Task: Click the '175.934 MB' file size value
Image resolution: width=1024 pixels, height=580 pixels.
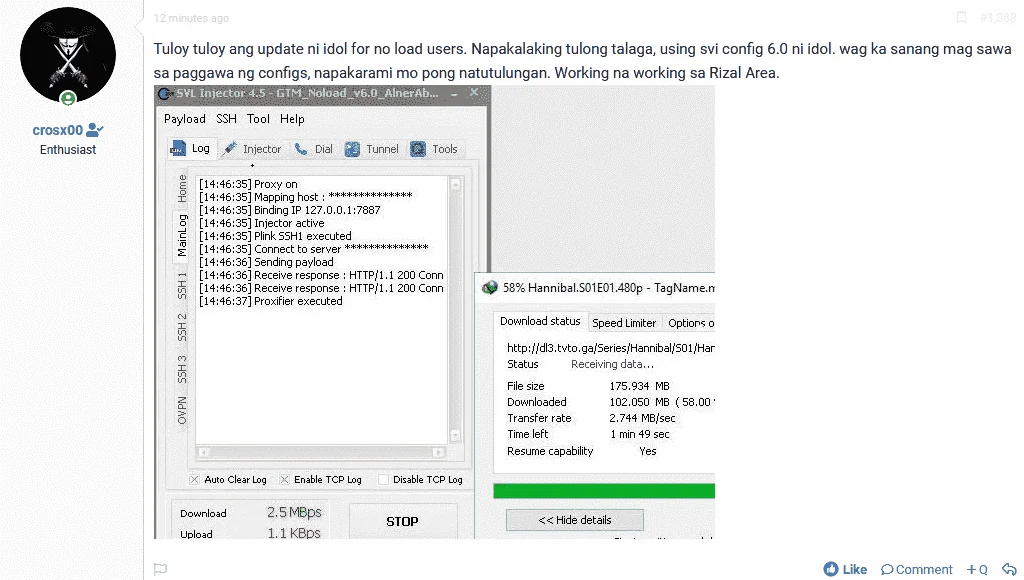Action: pyautogui.click(x=639, y=386)
